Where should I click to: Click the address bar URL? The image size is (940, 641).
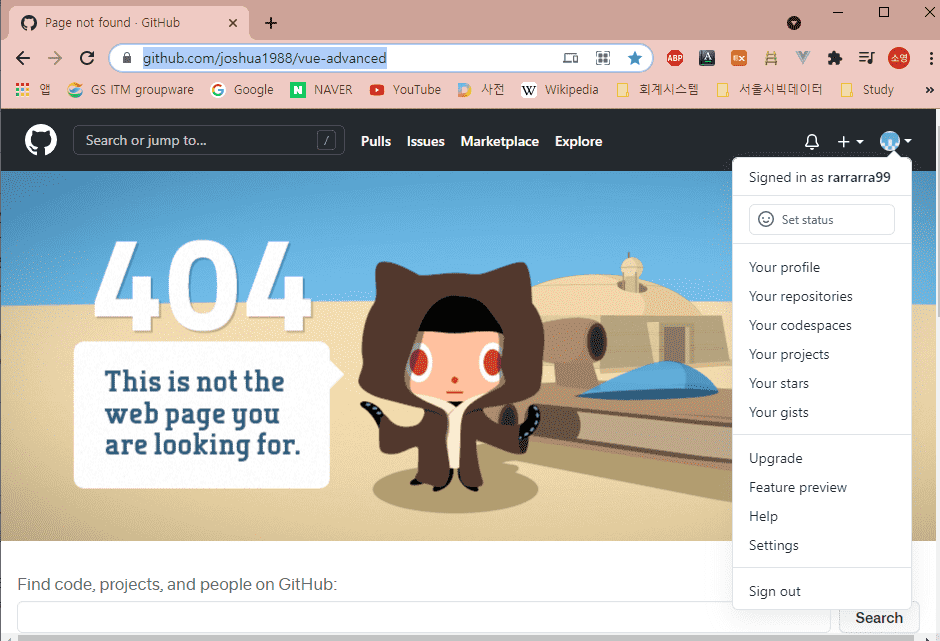click(x=264, y=58)
